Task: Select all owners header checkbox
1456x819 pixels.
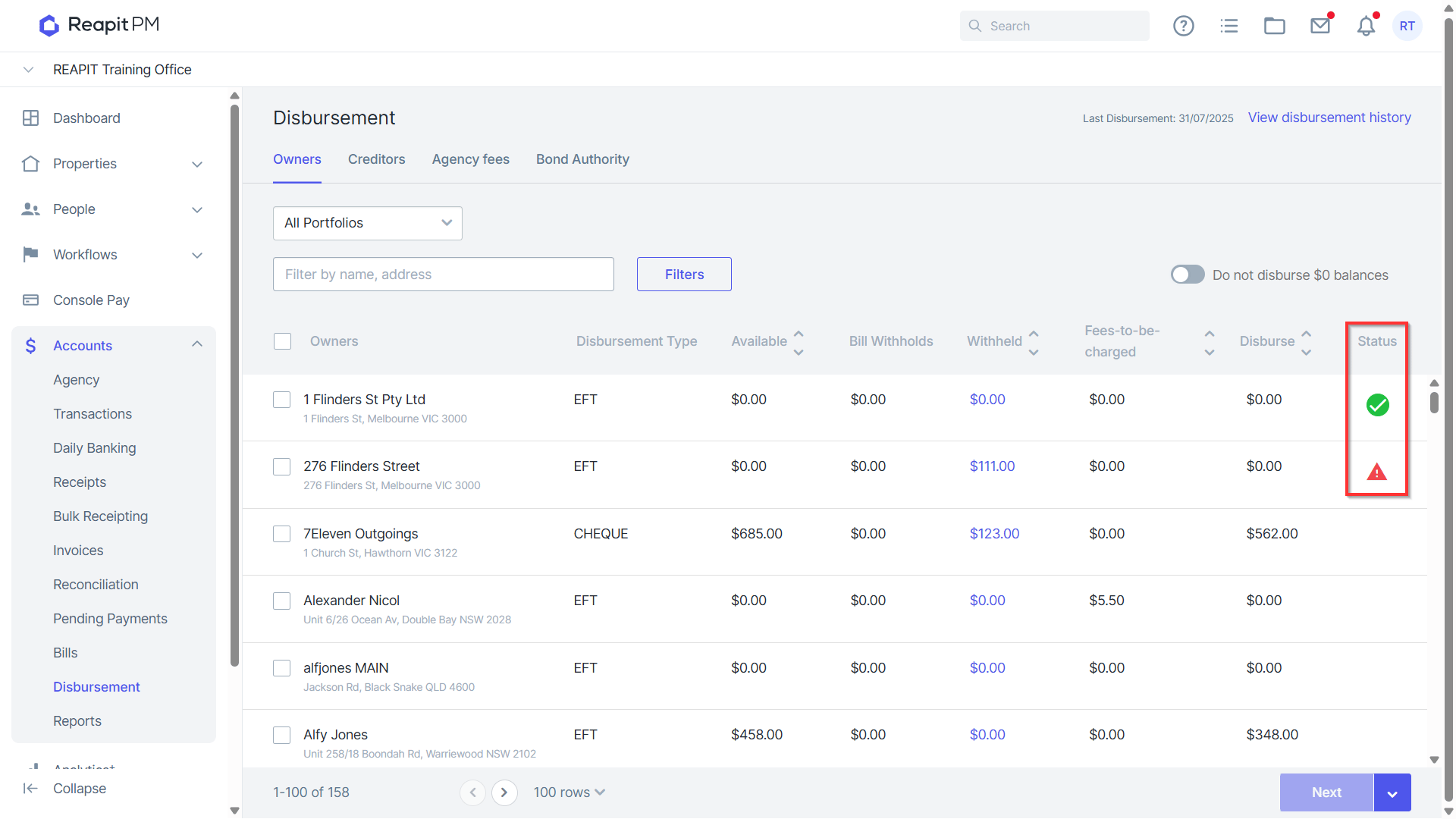Action: (283, 341)
